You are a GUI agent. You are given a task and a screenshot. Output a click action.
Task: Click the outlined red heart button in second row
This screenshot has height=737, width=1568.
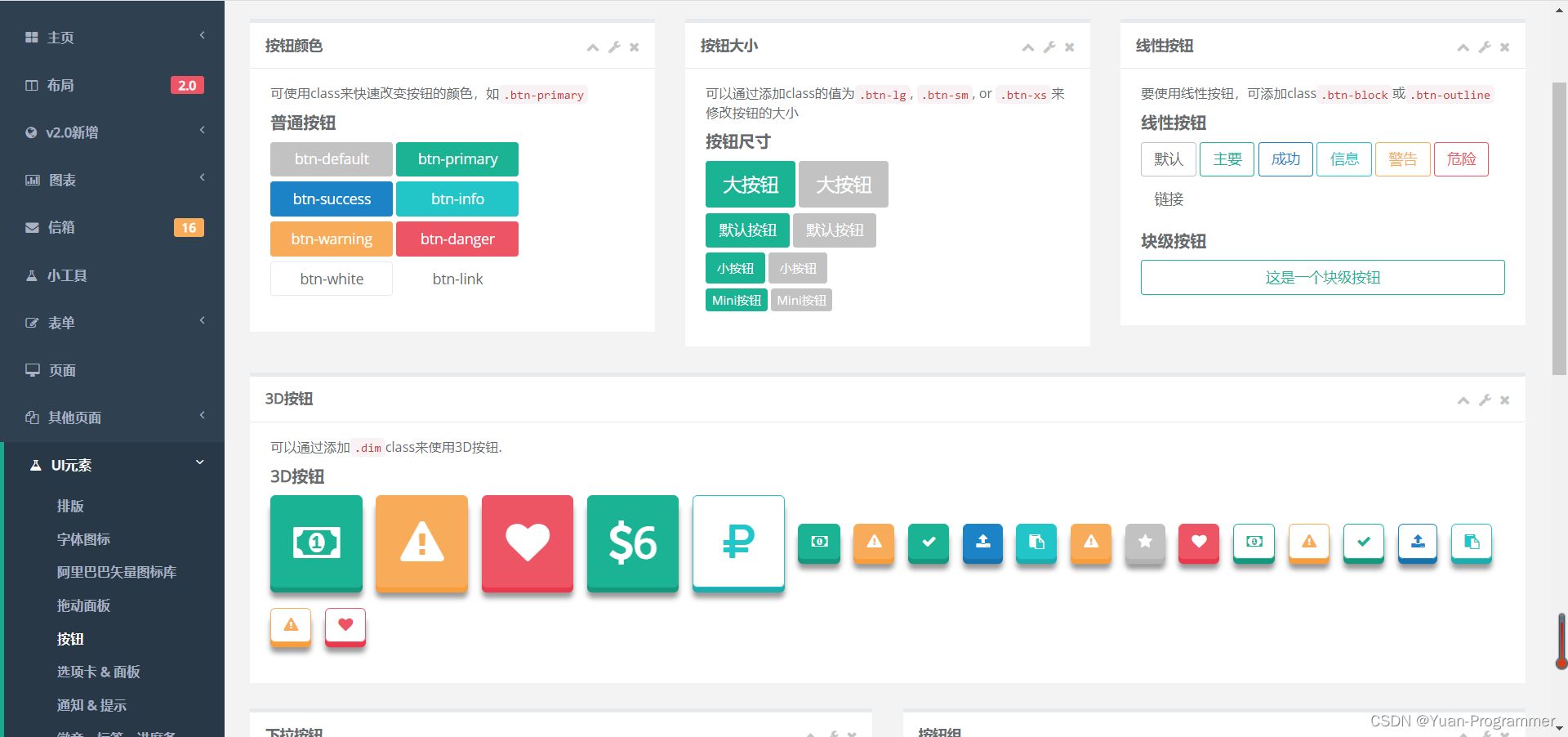(x=345, y=627)
